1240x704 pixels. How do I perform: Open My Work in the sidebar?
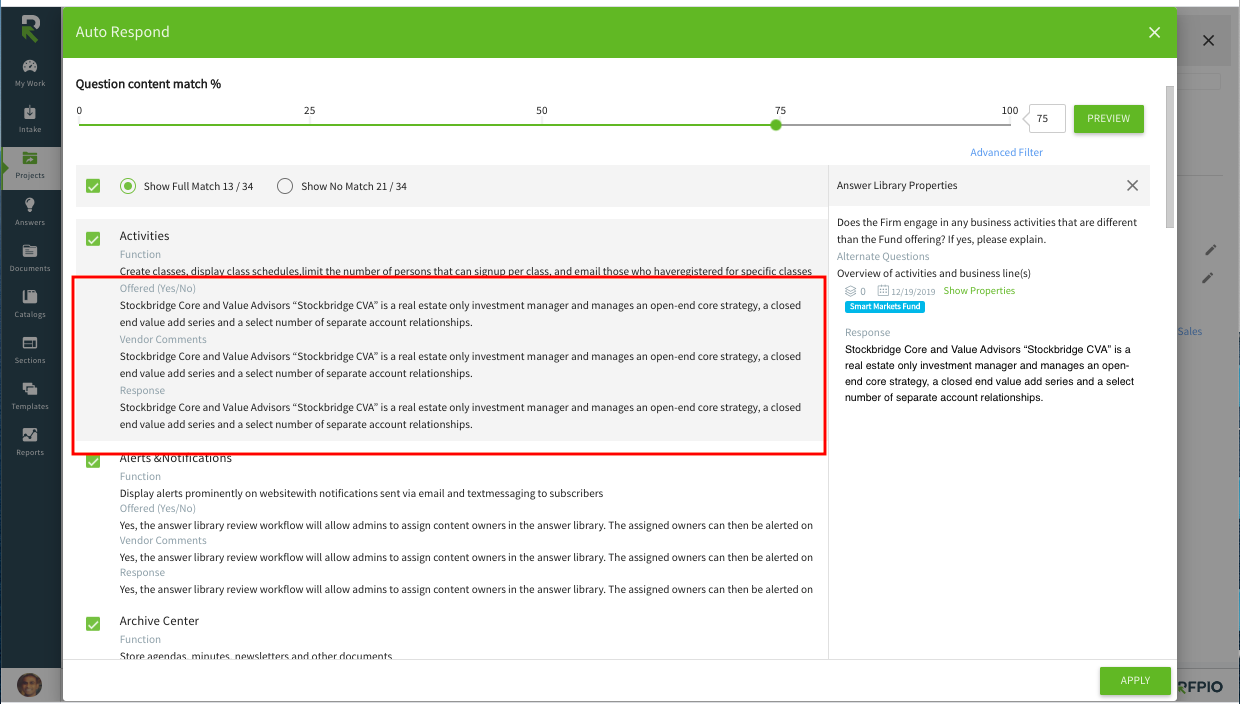(30, 73)
